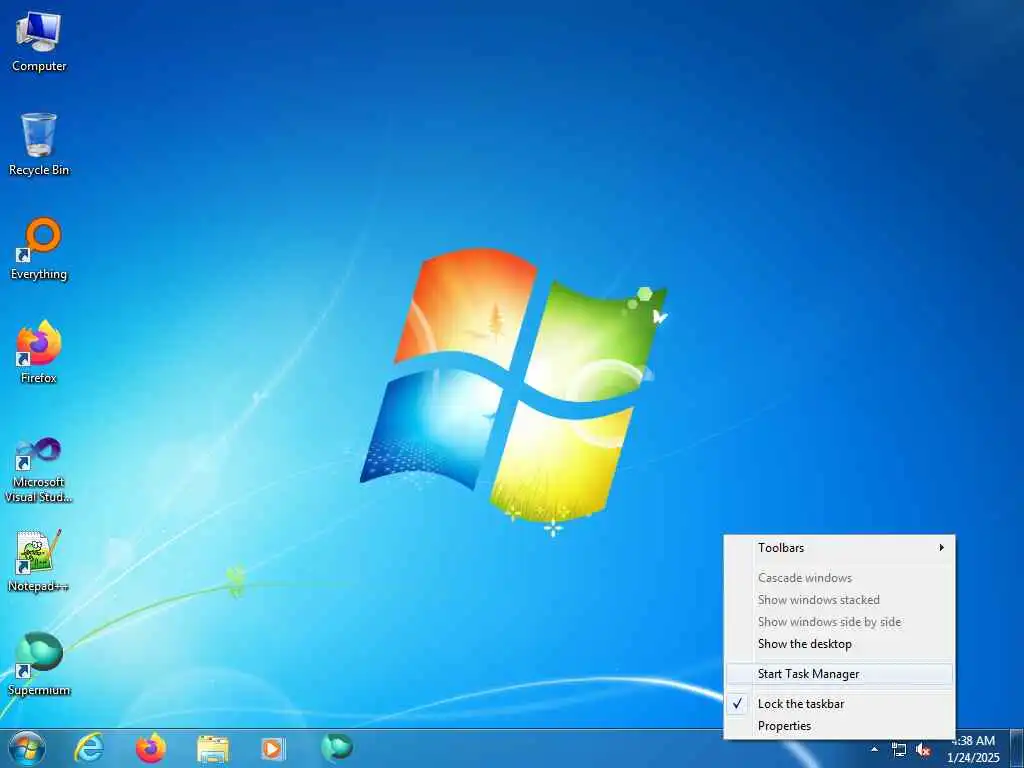Select the Recycle Bin desktop icon
The image size is (1024, 768).
click(x=39, y=145)
